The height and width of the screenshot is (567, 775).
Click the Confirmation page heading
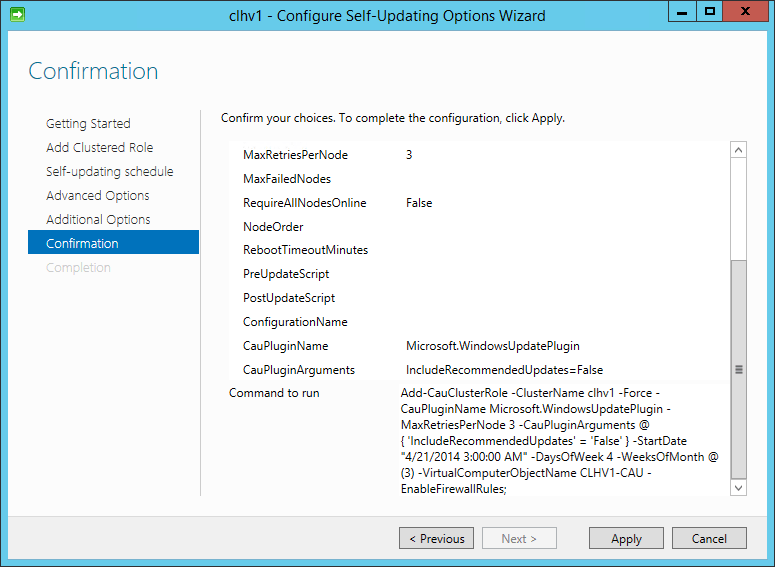coord(93,71)
